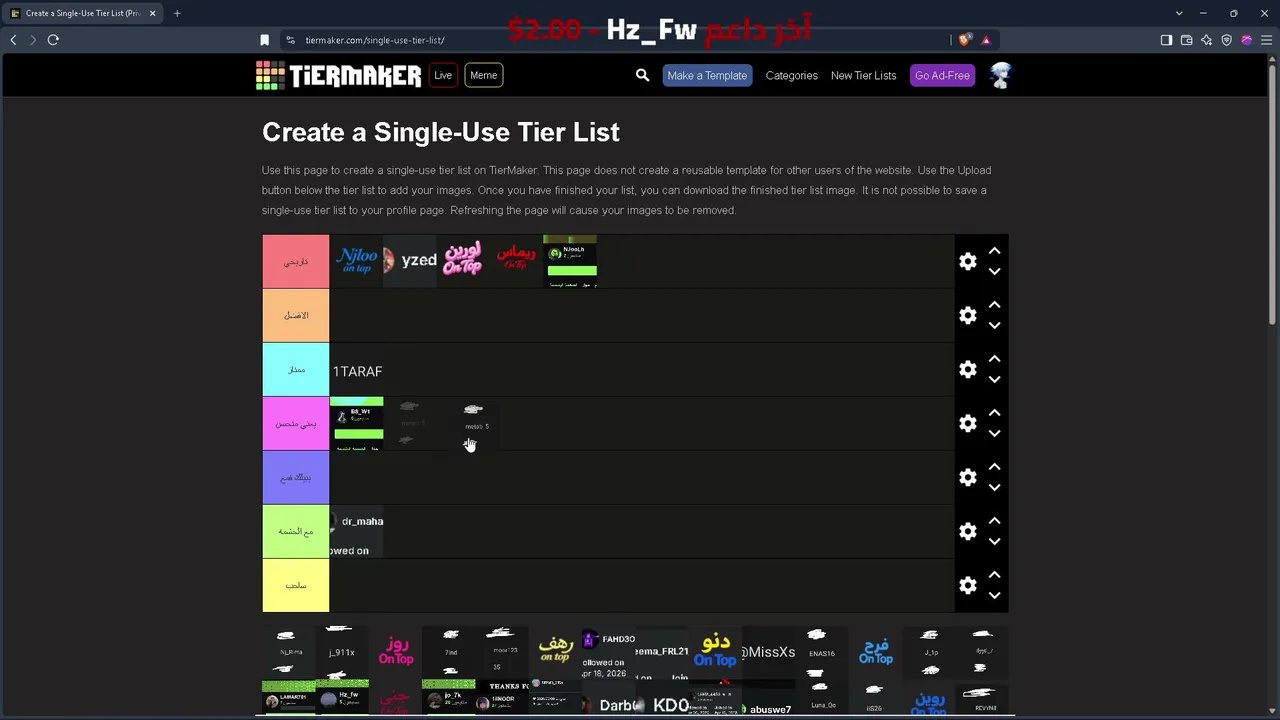
Task: Click the red tier label cell
Action: 295,262
